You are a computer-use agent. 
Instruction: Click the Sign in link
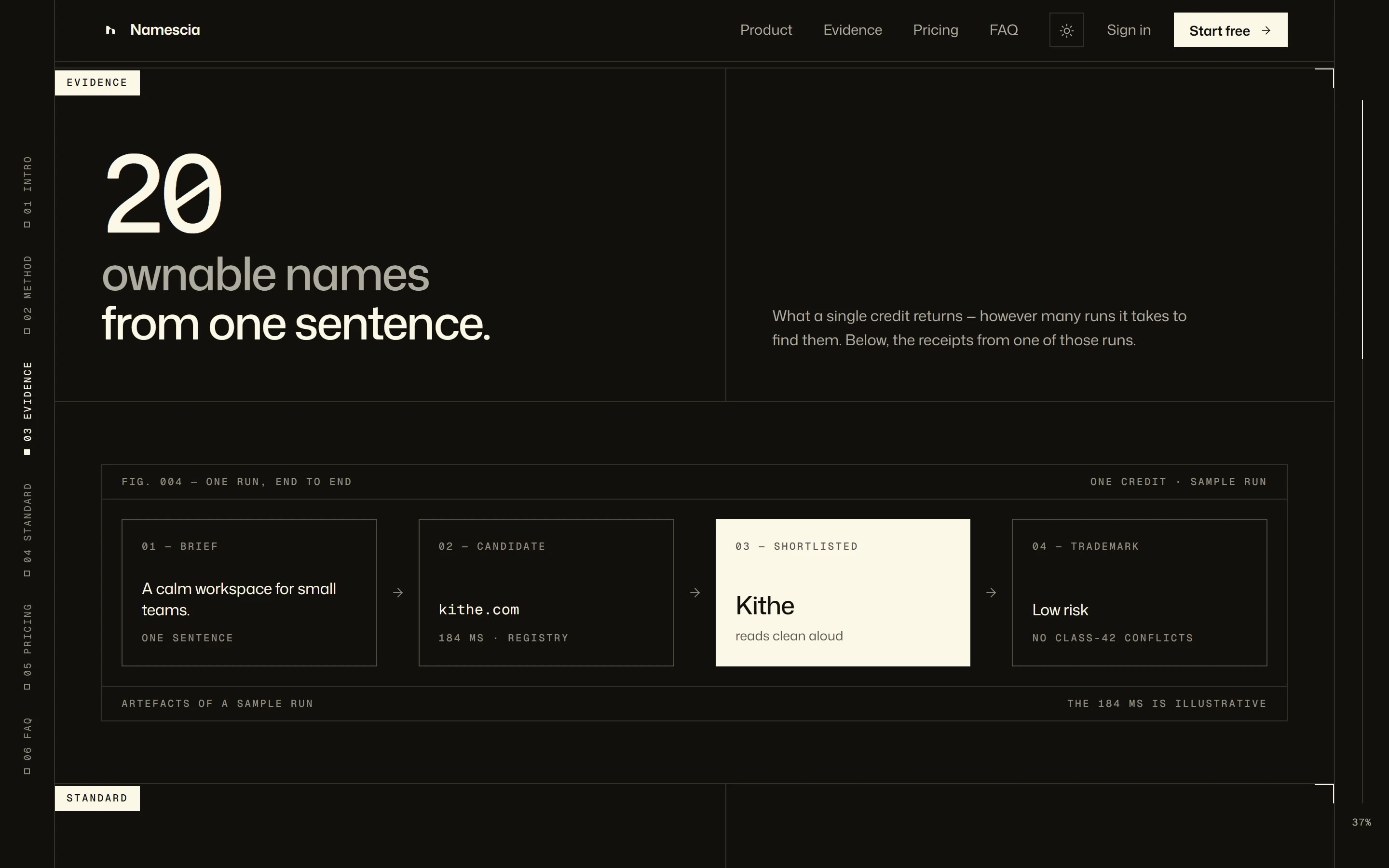click(1129, 30)
